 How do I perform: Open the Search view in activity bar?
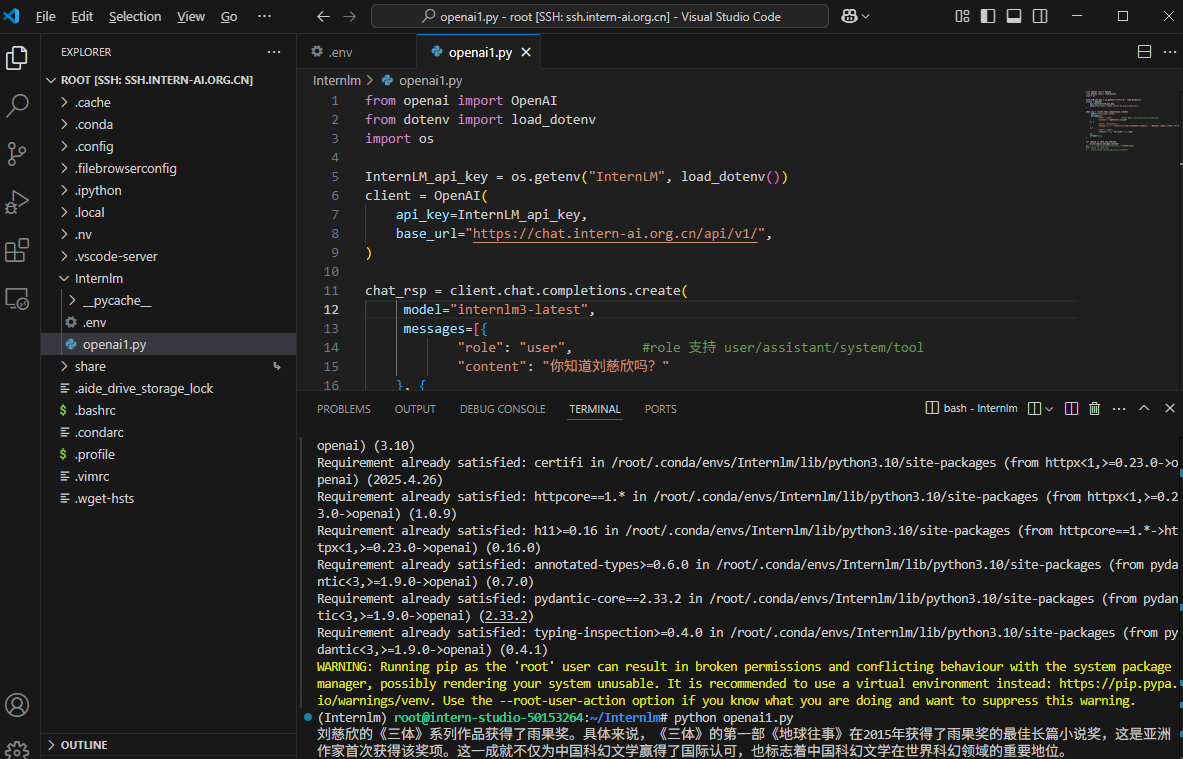pos(17,106)
